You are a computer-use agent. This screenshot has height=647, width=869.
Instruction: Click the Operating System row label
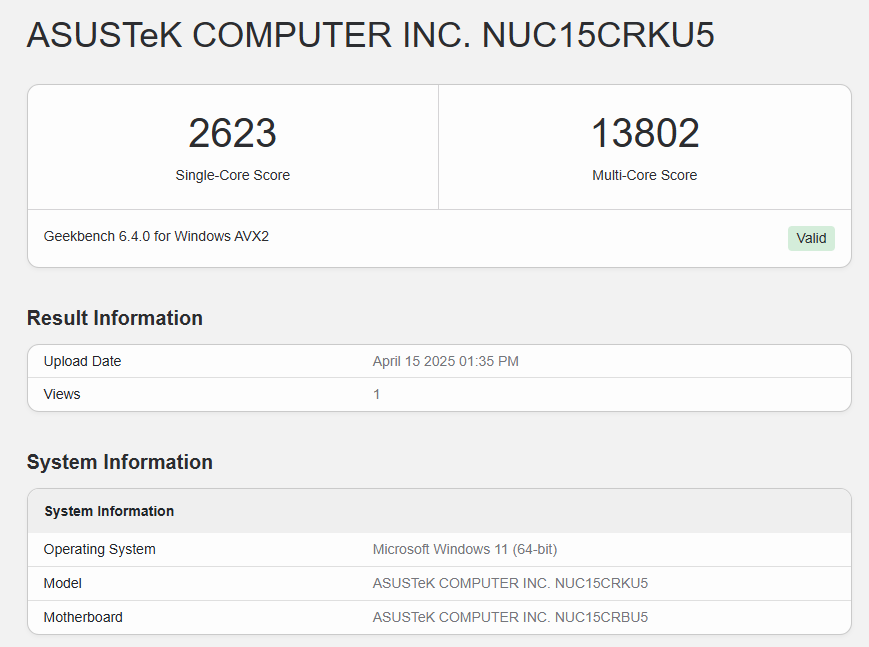[x=99, y=549]
